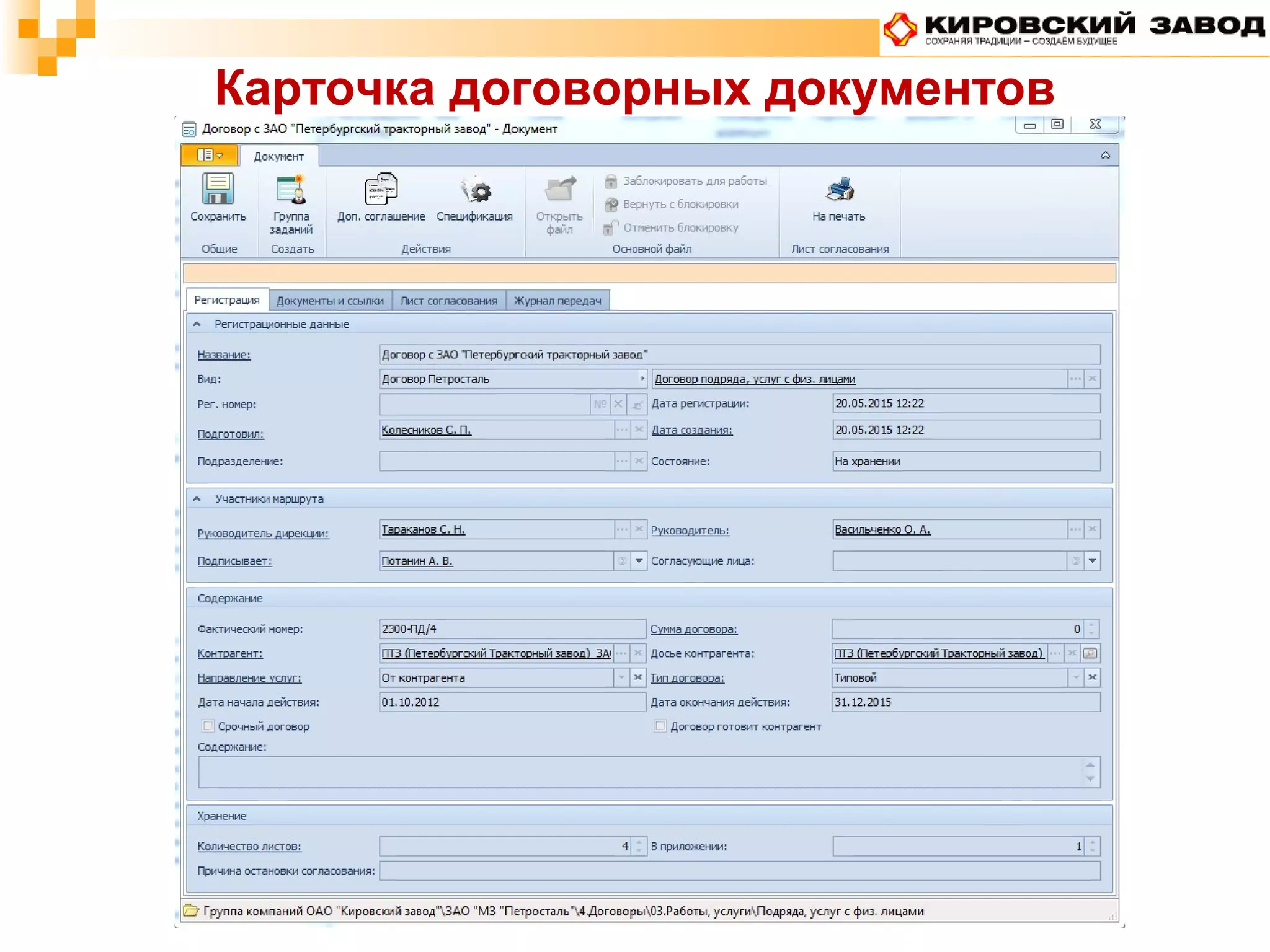Open the Васильченко О. А. link
The height and width of the screenshot is (952, 1270).
(x=882, y=530)
